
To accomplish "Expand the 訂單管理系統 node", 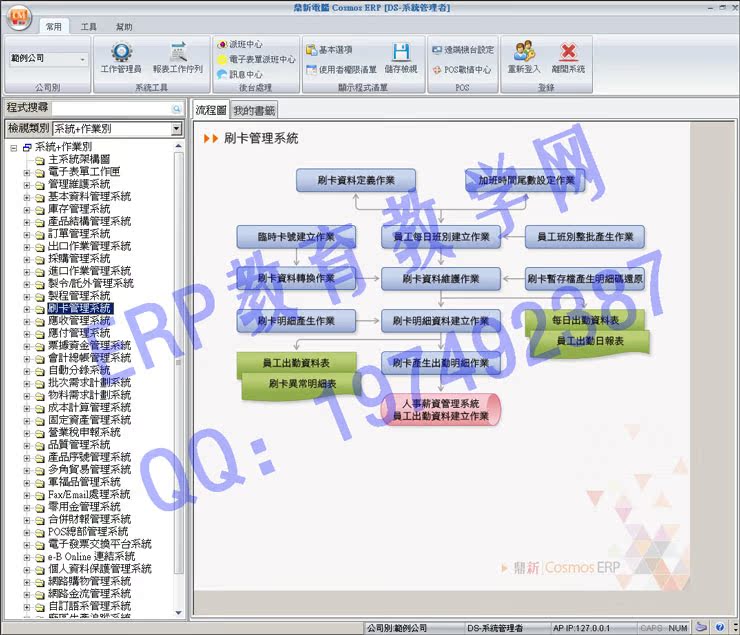I will pyautogui.click(x=27, y=235).
